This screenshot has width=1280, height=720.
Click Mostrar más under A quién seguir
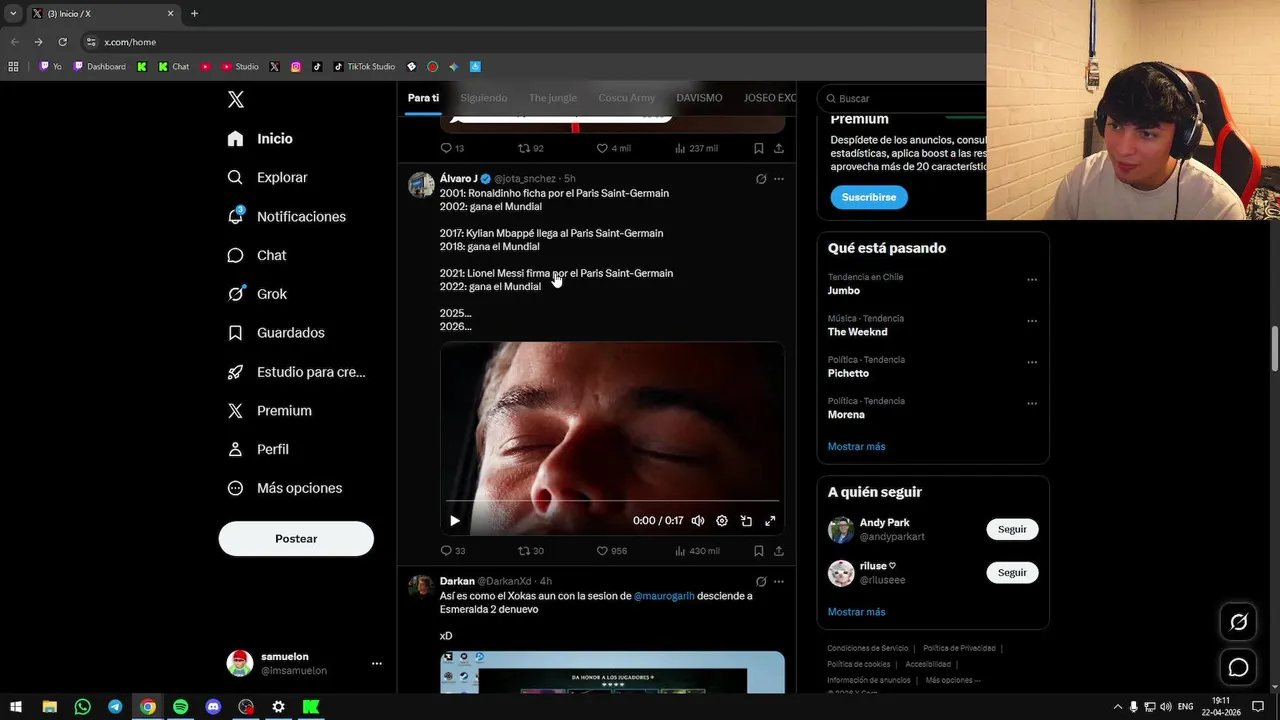point(856,612)
